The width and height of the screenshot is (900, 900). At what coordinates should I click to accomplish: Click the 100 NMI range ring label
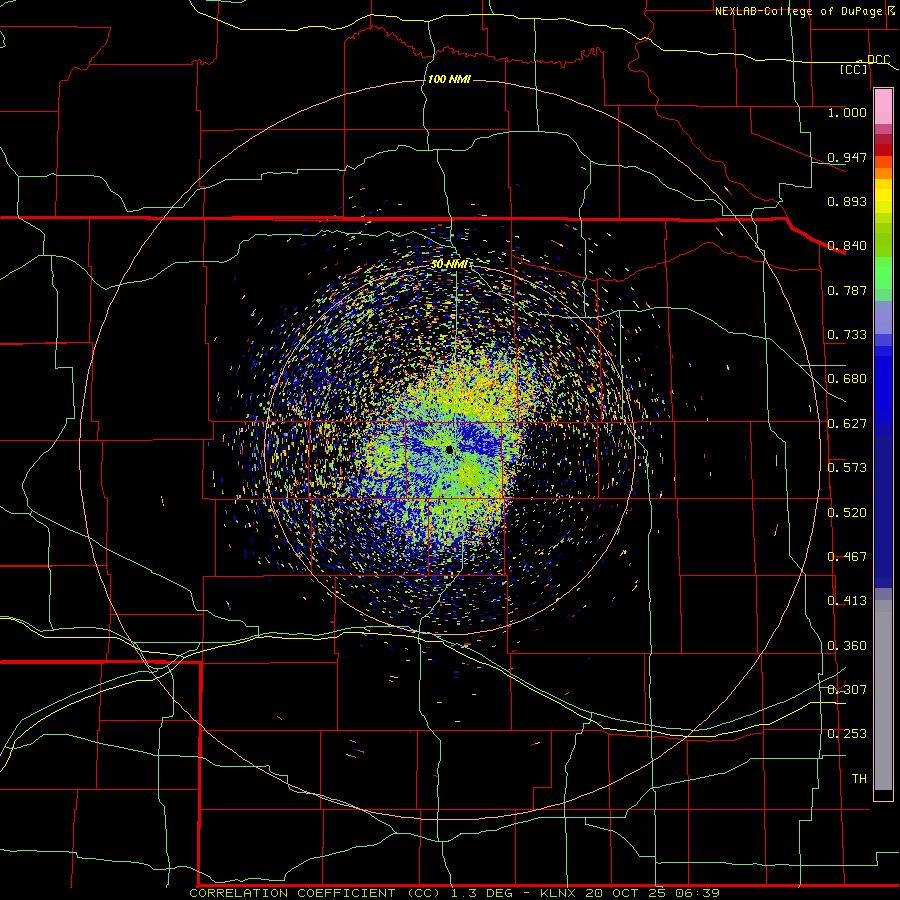449,79
